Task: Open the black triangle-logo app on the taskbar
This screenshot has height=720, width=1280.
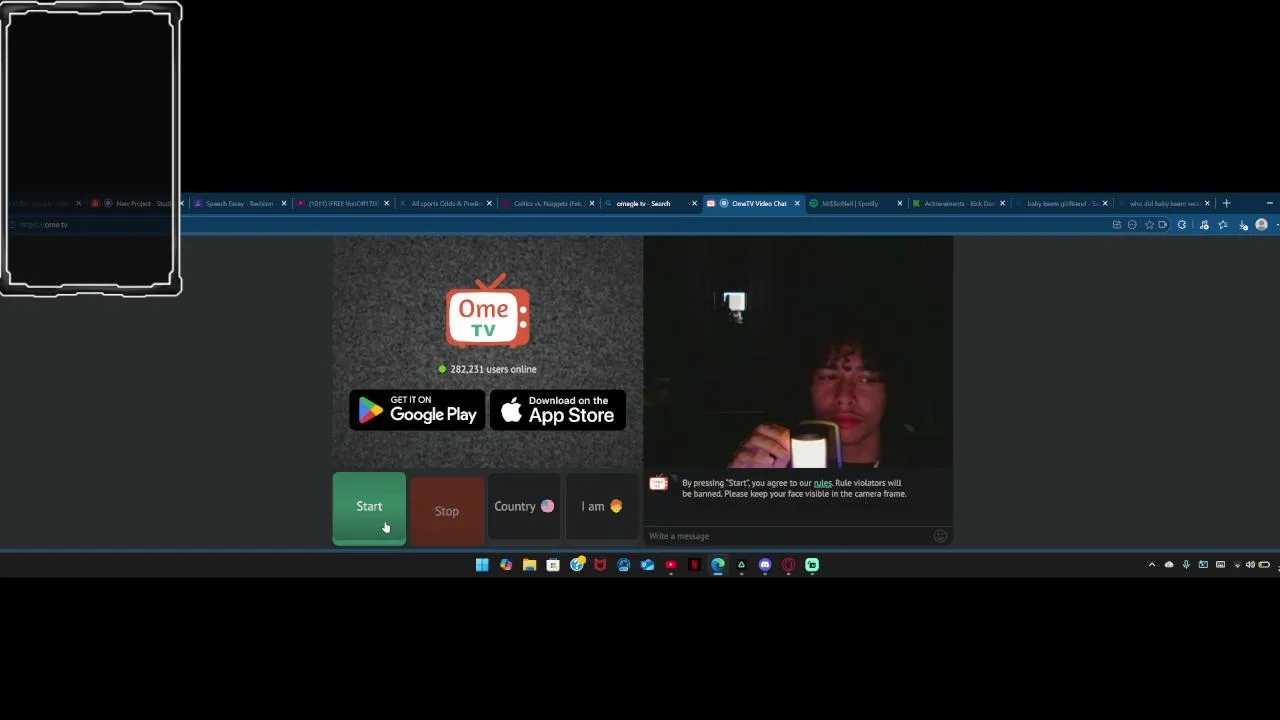Action: [x=741, y=565]
